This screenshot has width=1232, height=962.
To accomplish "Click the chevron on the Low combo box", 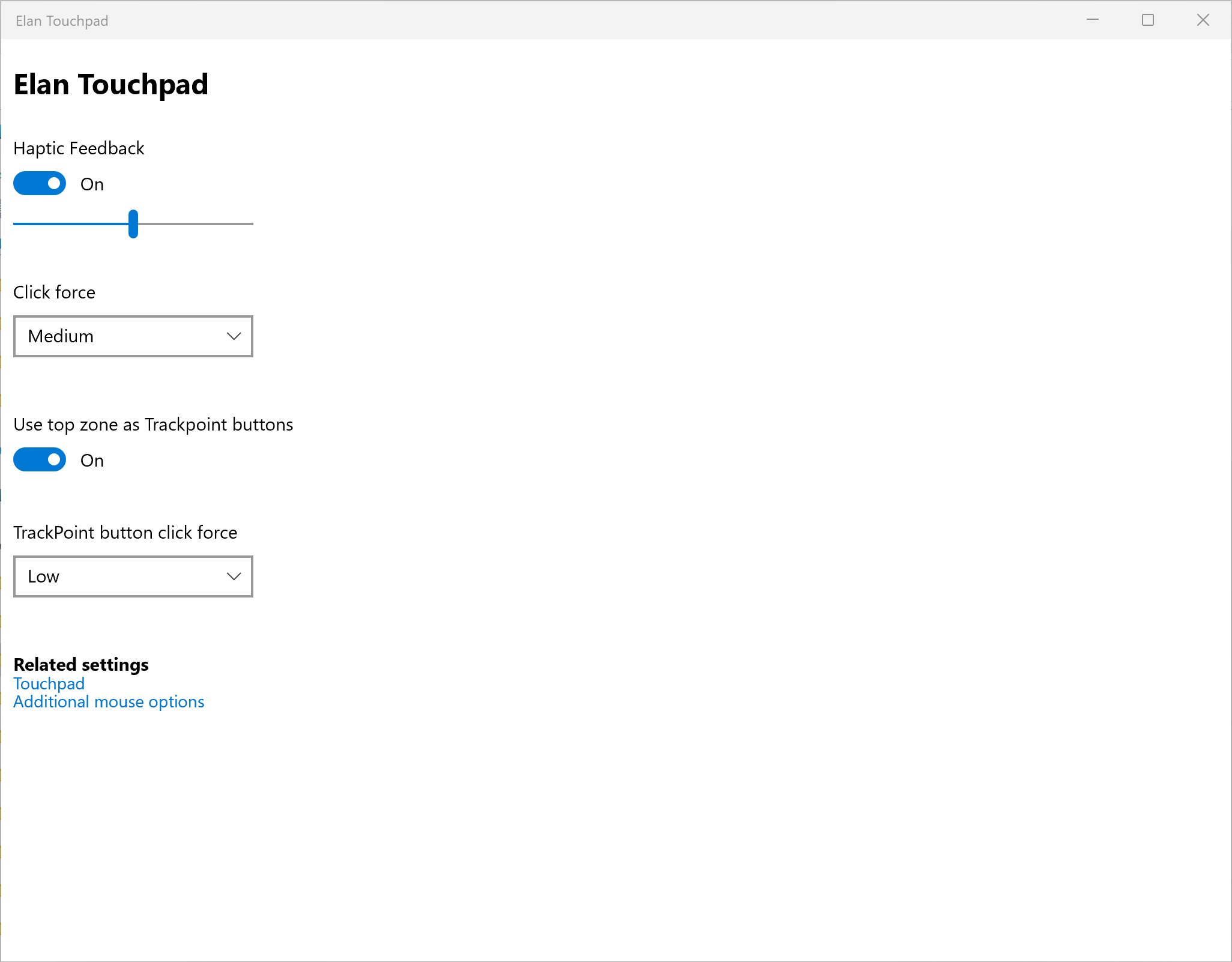I will pos(234,576).
